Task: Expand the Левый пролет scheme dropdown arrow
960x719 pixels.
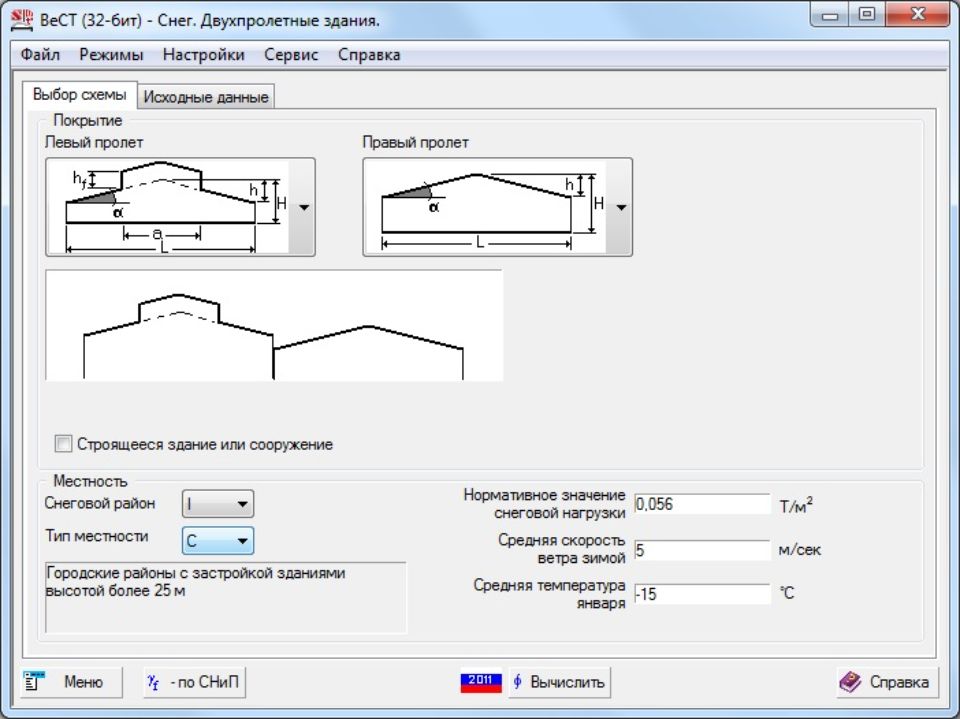Action: point(303,207)
